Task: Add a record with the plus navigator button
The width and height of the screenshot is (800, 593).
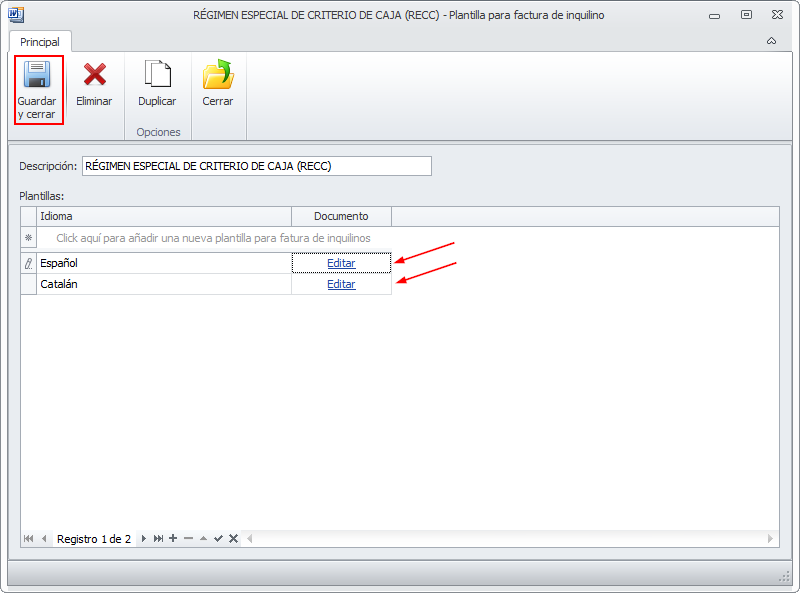Action: (173, 538)
